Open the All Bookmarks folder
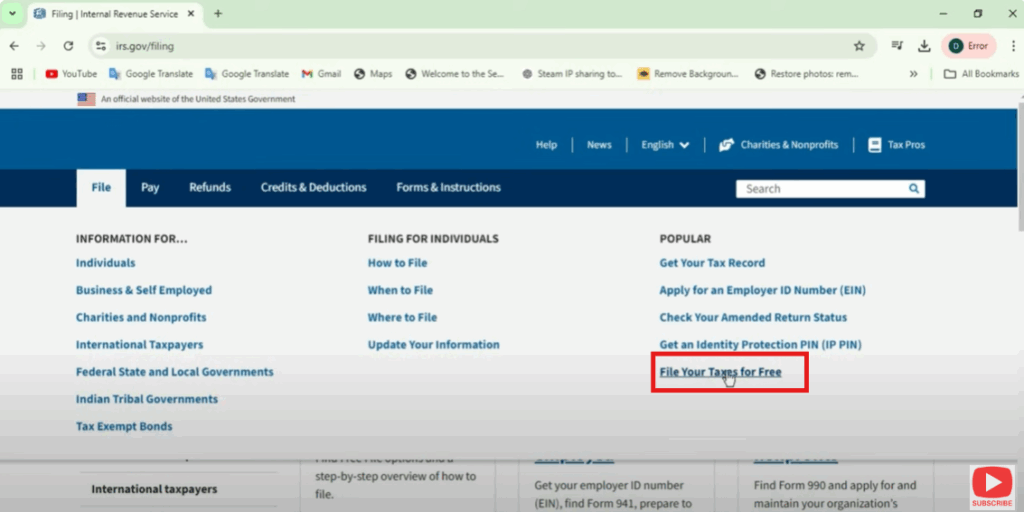Screen dimensions: 1024x512 (981, 74)
